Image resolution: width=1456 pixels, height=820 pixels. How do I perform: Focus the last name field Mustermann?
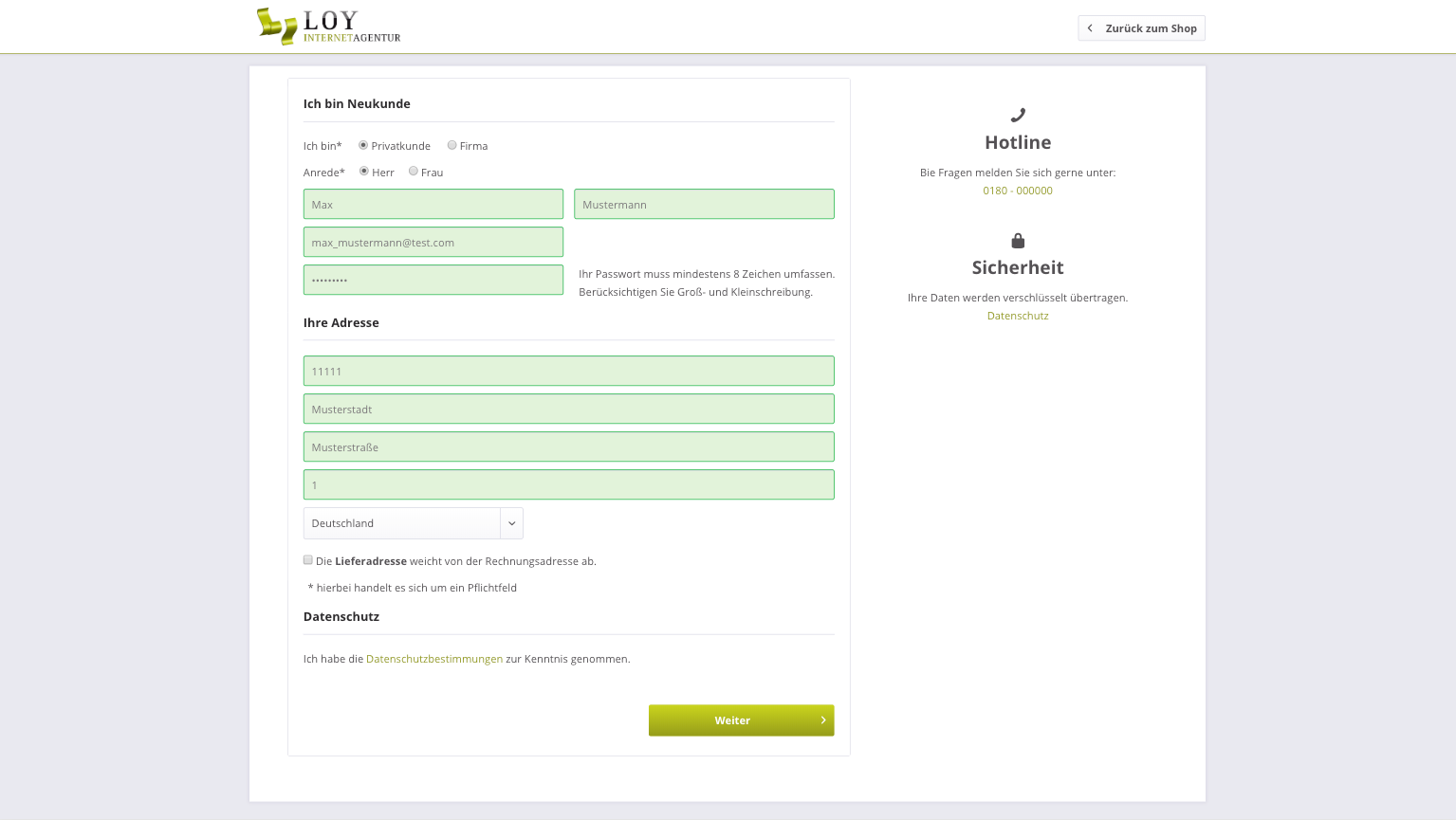[705, 204]
